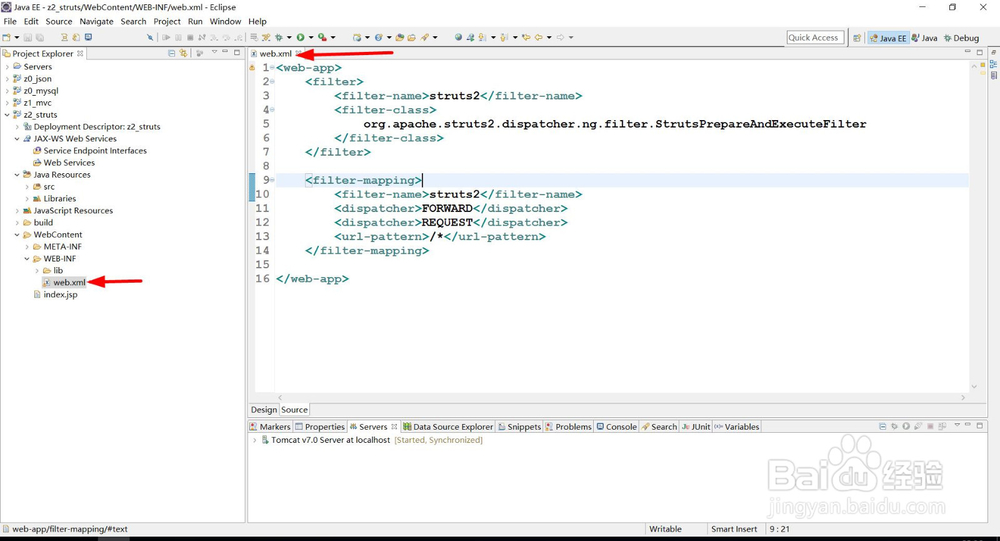Click the Smart Insert status bar entry
Screen dimensions: 1000x541
coord(734,529)
